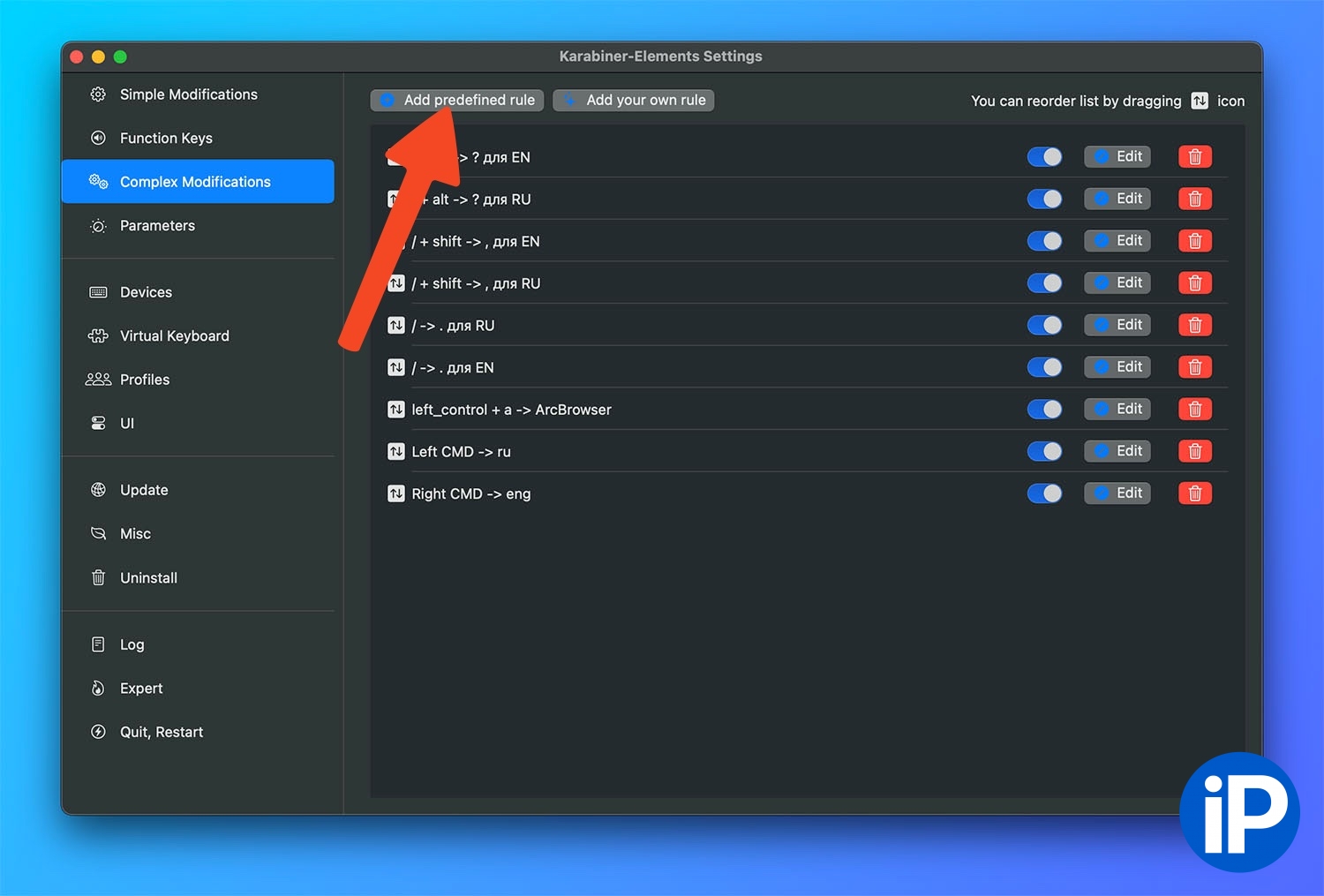Turn off the ArcBrowser rule switch
The width and height of the screenshot is (1324, 896).
1044,410
